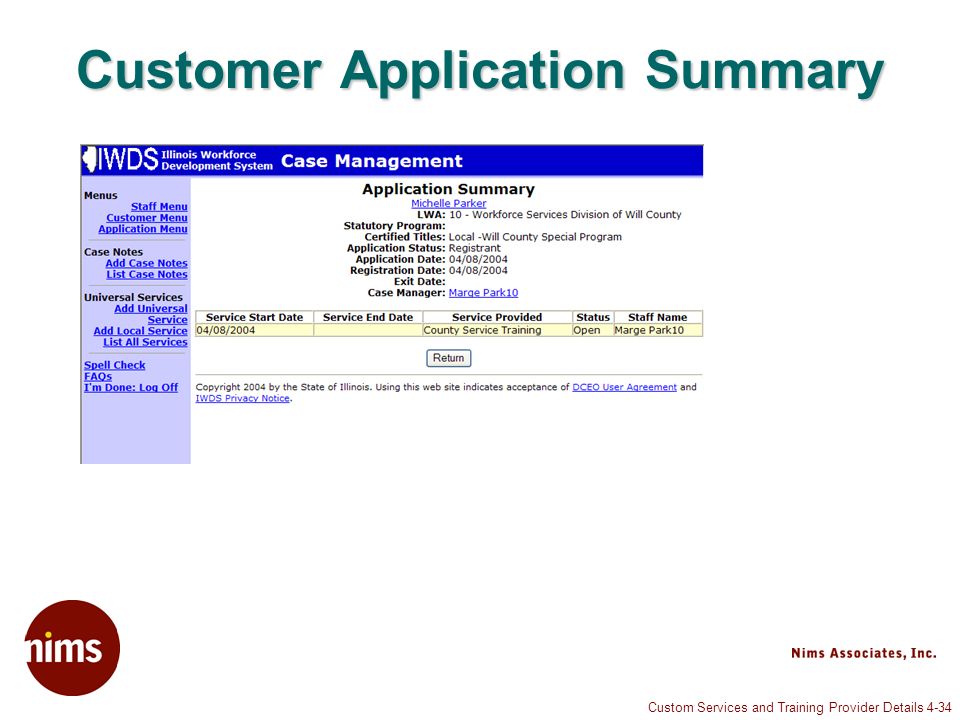Image resolution: width=960 pixels, height=720 pixels.
Task: Select Add Universal Service link
Action: [151, 314]
